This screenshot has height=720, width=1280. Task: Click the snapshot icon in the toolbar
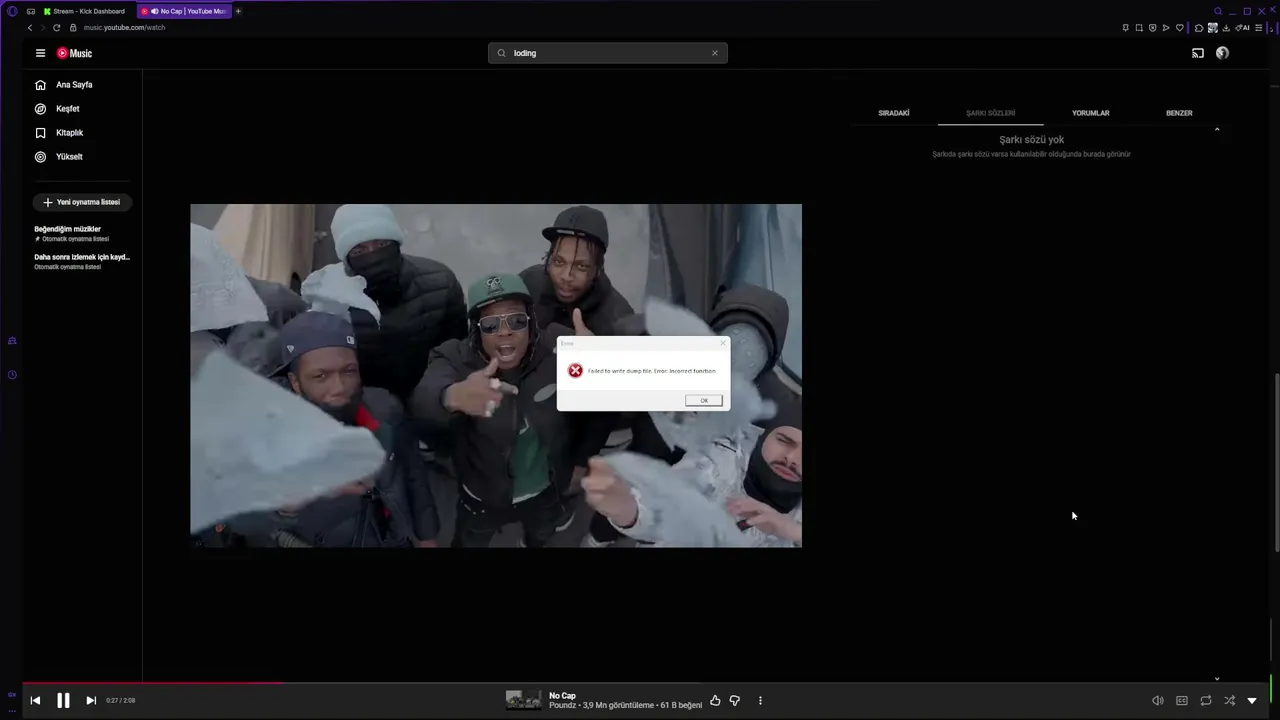coord(1139,28)
